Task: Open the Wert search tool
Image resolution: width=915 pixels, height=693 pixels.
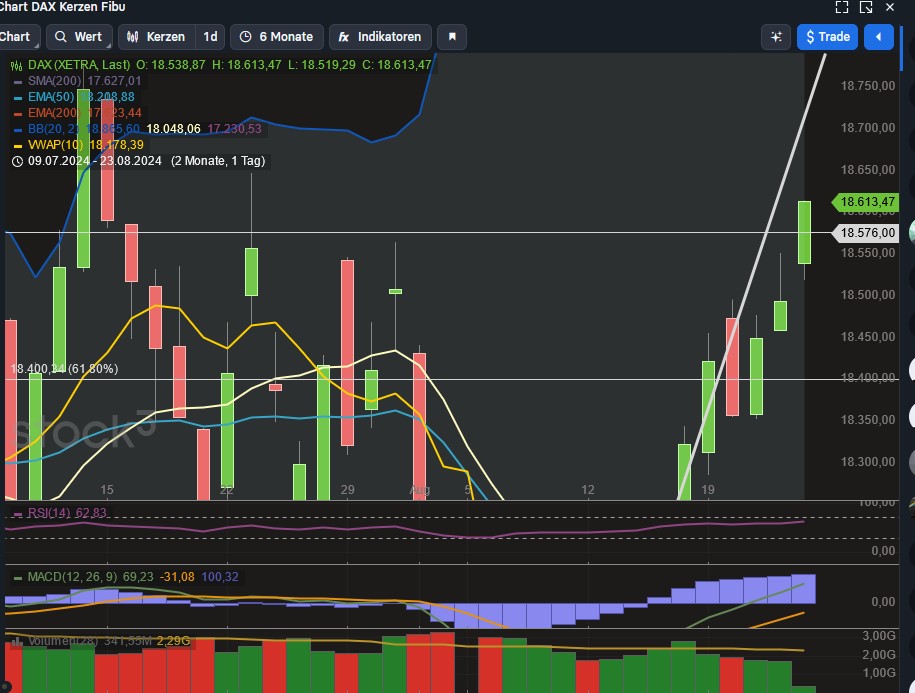Action: click(x=79, y=36)
